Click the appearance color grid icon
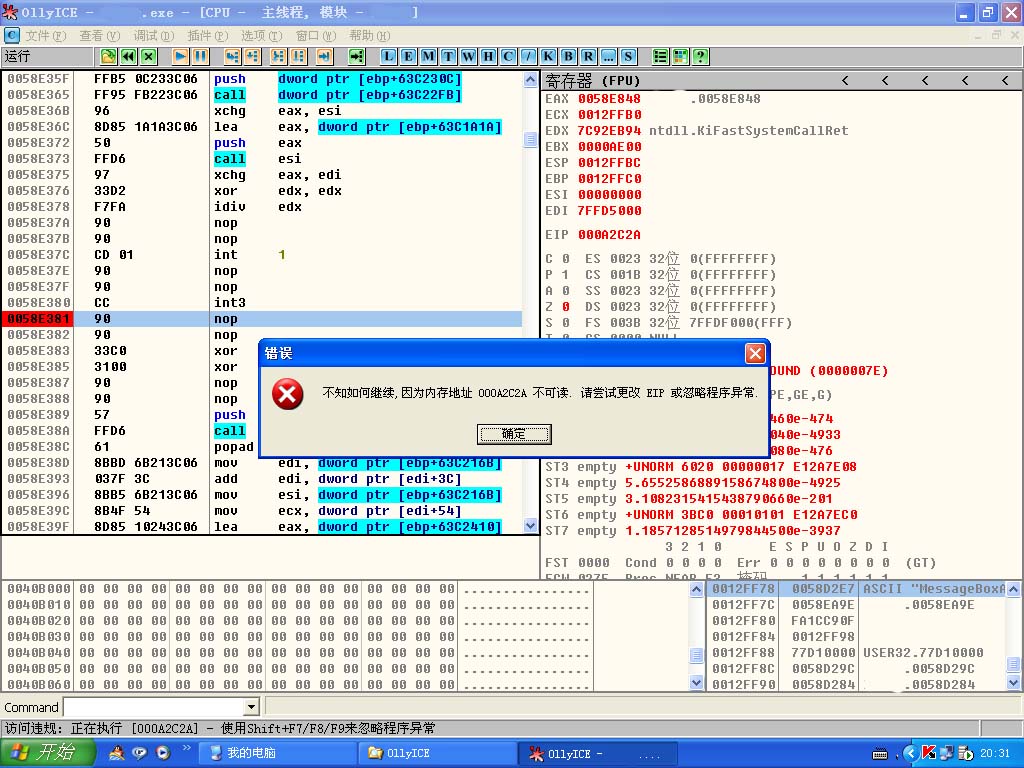 coord(680,57)
